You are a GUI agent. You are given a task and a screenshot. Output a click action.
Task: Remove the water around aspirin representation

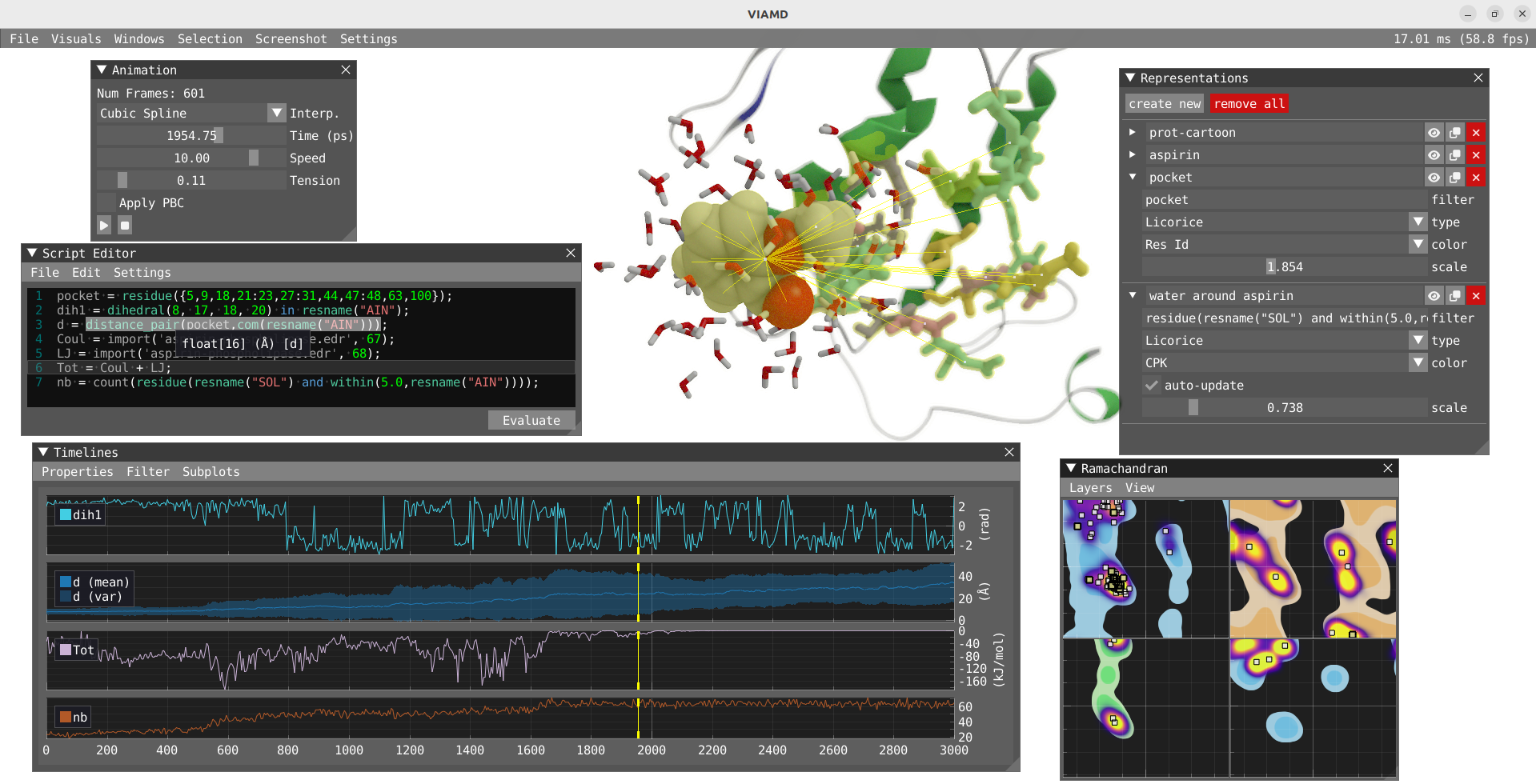1476,296
